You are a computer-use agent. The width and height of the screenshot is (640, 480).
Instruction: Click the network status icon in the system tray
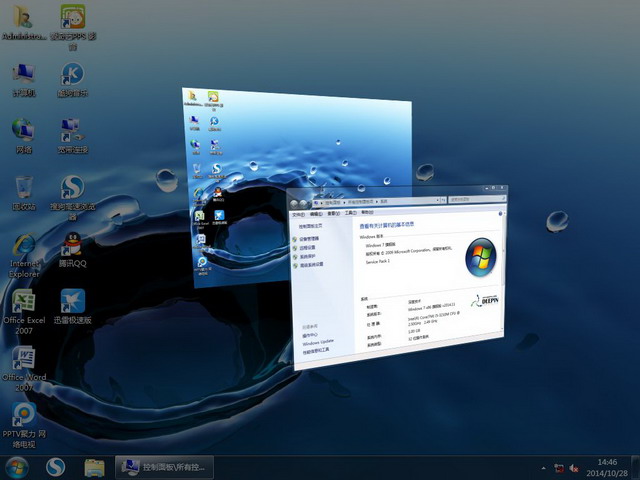coord(559,468)
